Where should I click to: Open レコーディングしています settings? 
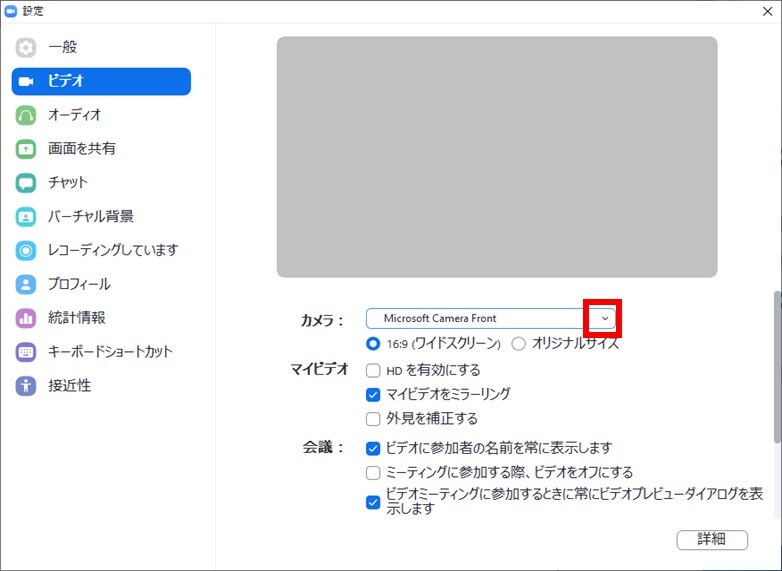point(101,250)
